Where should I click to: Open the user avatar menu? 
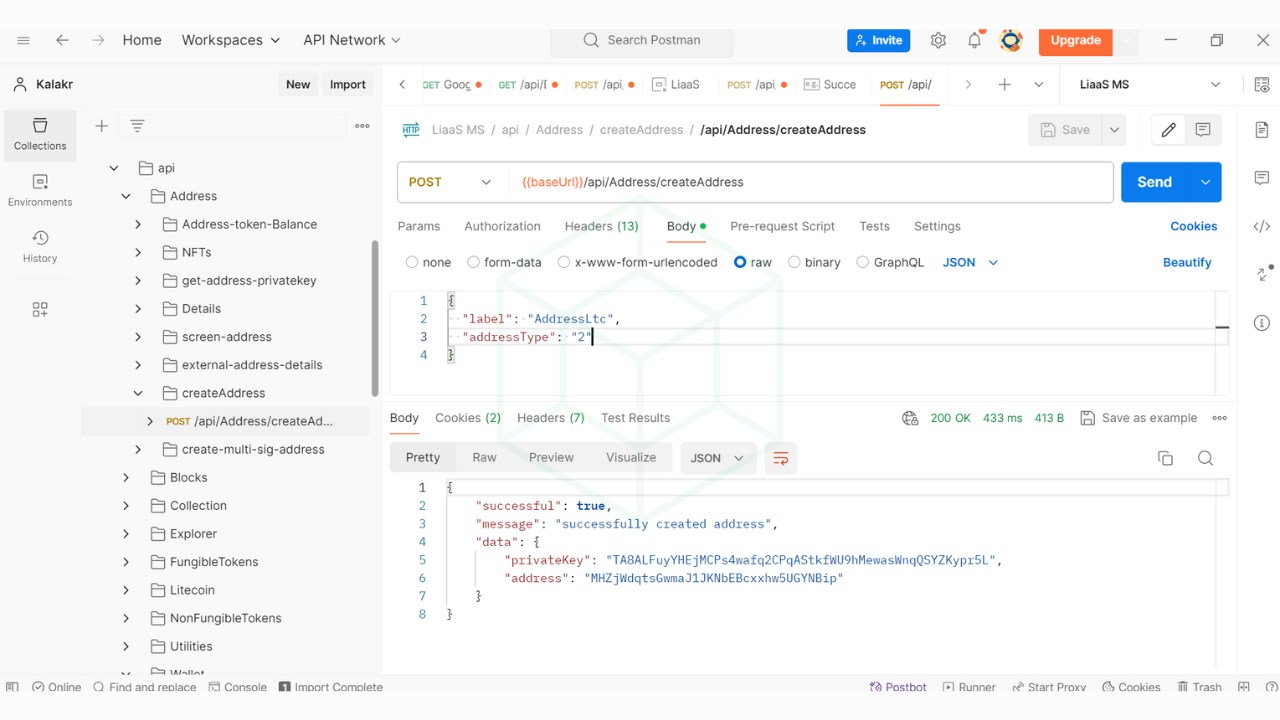pos(1011,40)
